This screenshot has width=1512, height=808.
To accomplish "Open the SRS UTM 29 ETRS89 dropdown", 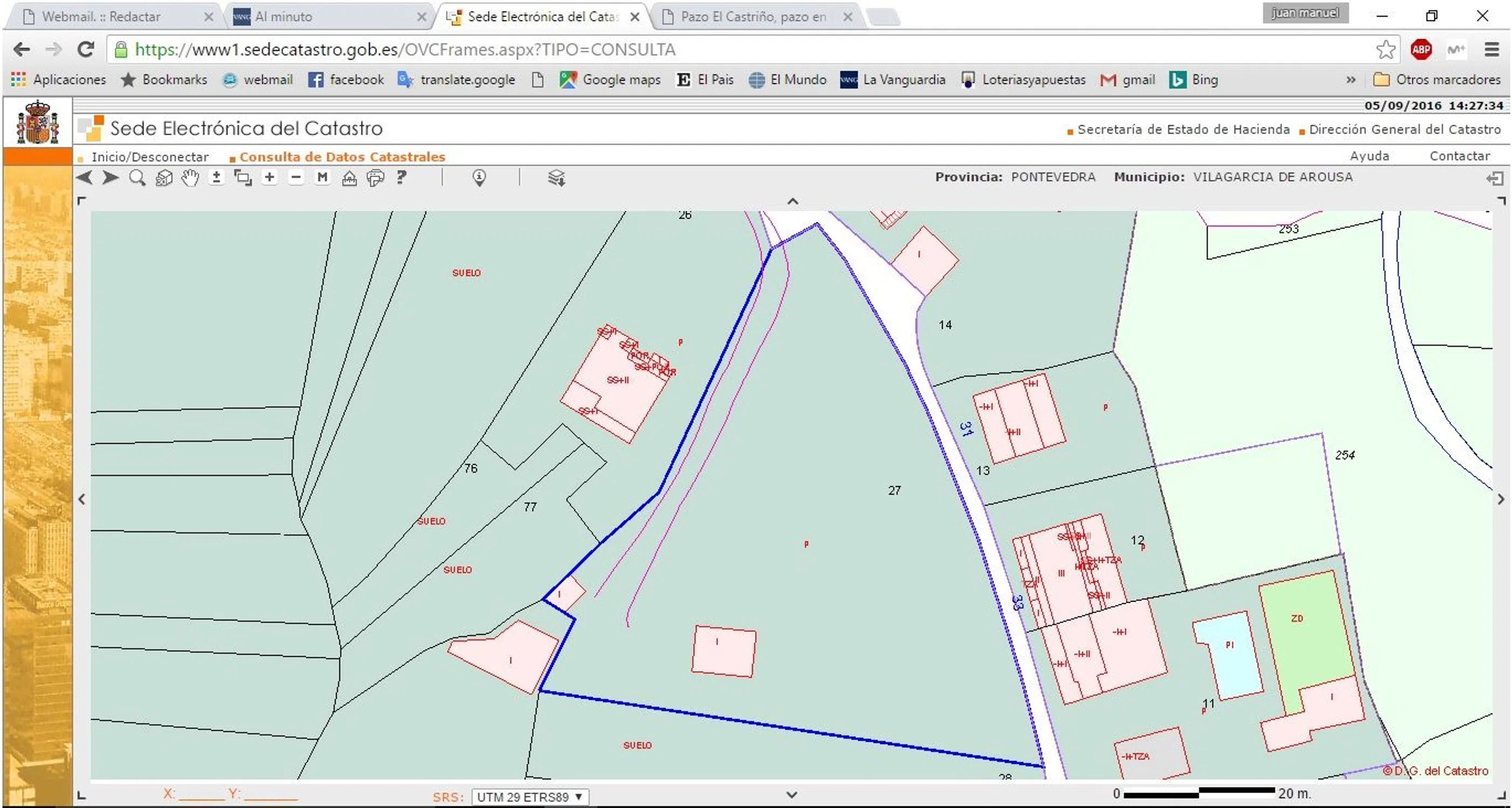I will 529,797.
